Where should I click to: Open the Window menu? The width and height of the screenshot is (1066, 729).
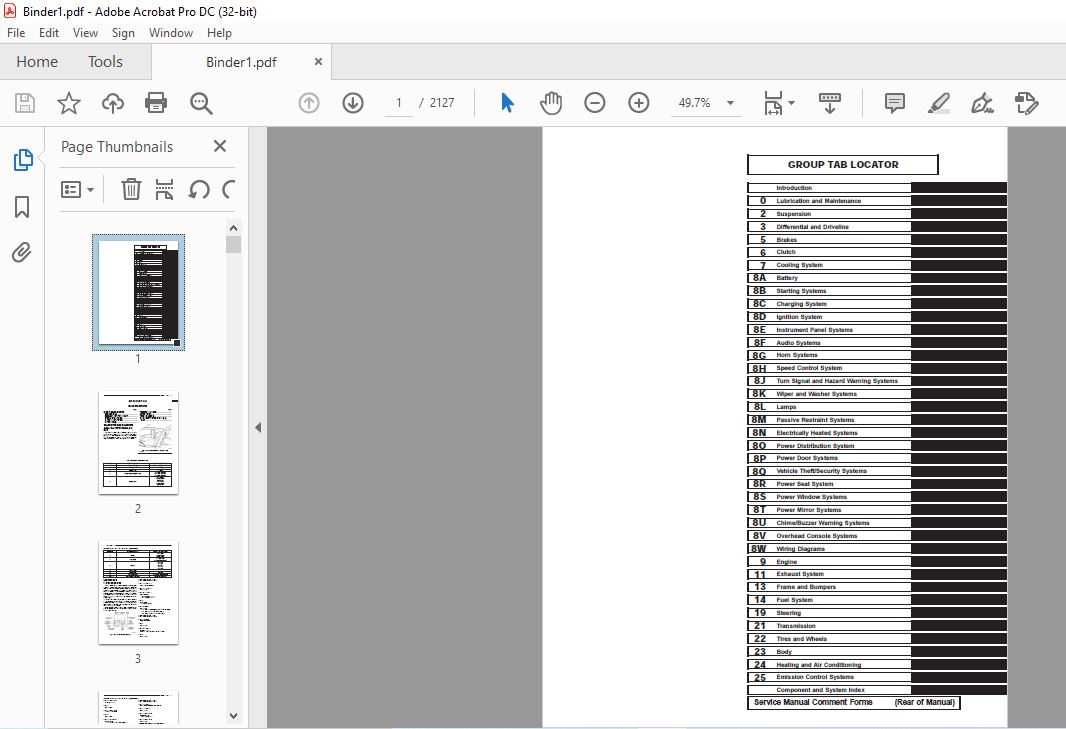[171, 33]
